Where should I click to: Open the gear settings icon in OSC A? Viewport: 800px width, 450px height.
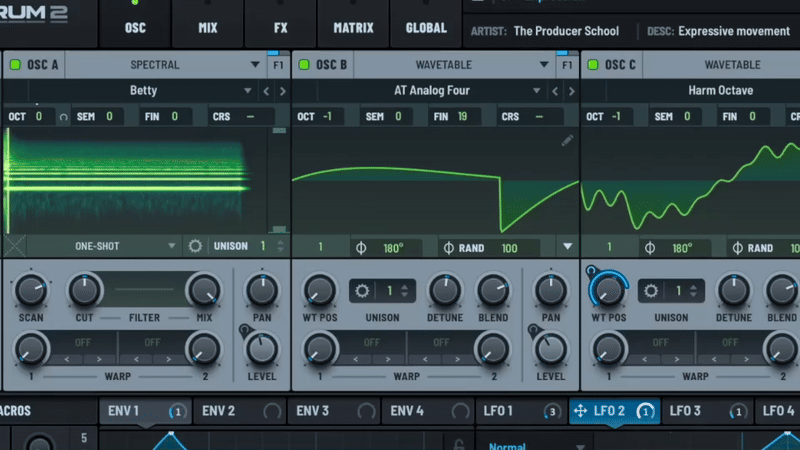click(x=194, y=246)
